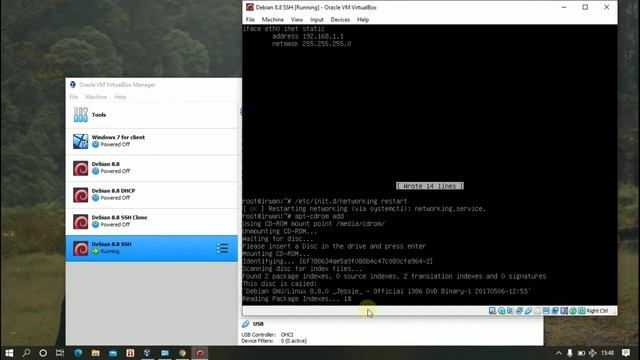This screenshot has height=360, width=640.
Task: Open the Debian 8.8 SSH machine tools menu
Action: [x=222, y=248]
